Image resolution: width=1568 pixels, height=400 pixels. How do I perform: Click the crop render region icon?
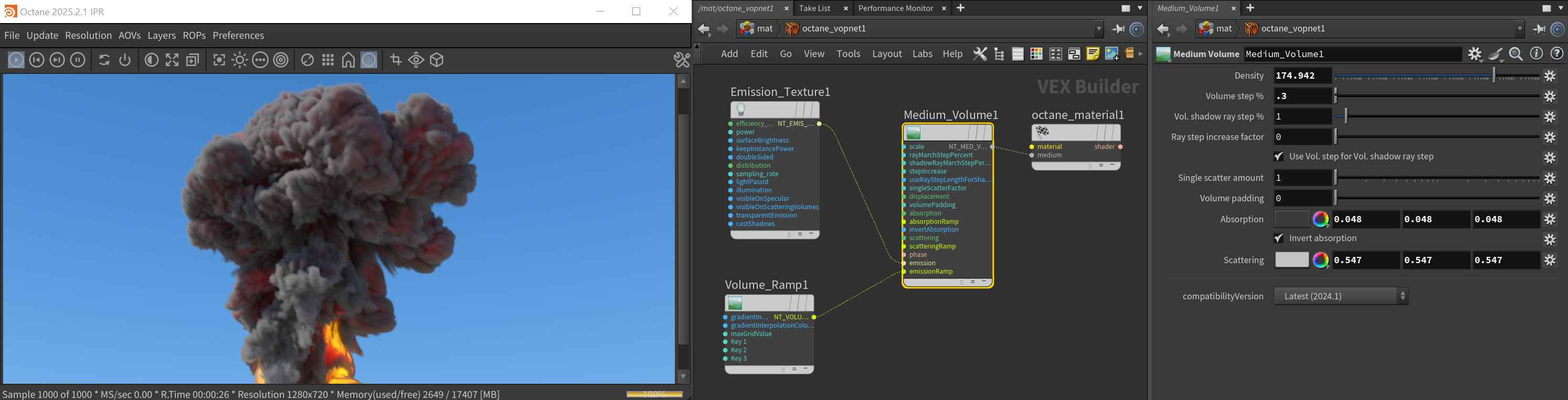tap(396, 60)
